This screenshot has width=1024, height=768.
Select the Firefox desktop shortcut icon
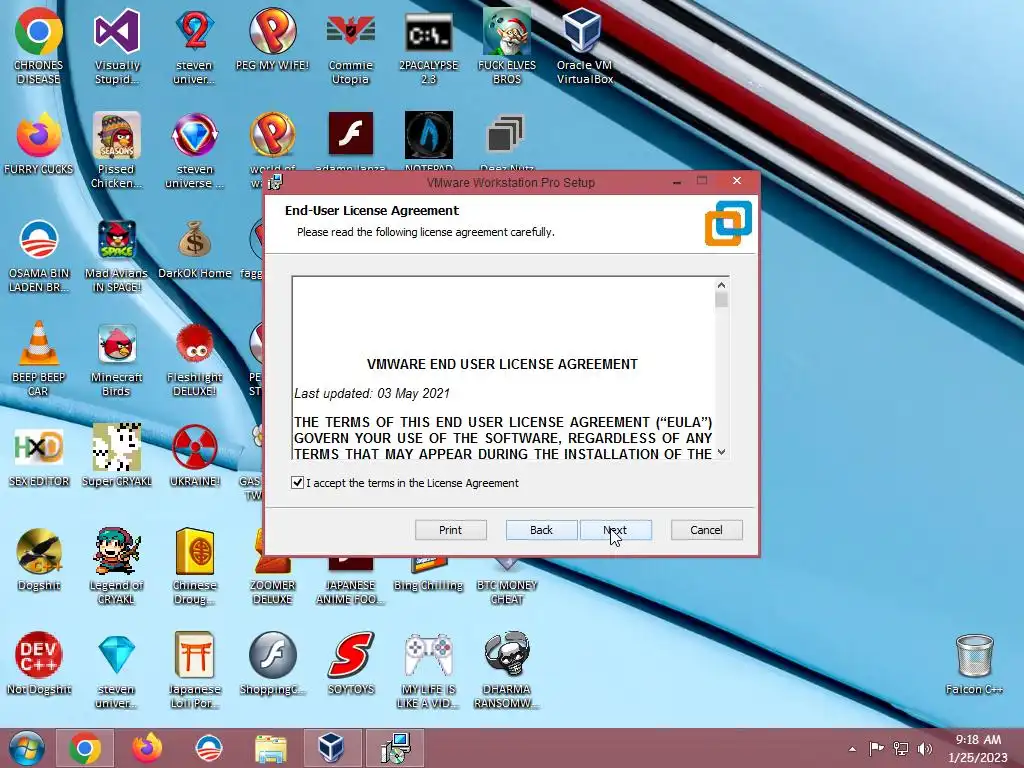pyautogui.click(x=39, y=144)
